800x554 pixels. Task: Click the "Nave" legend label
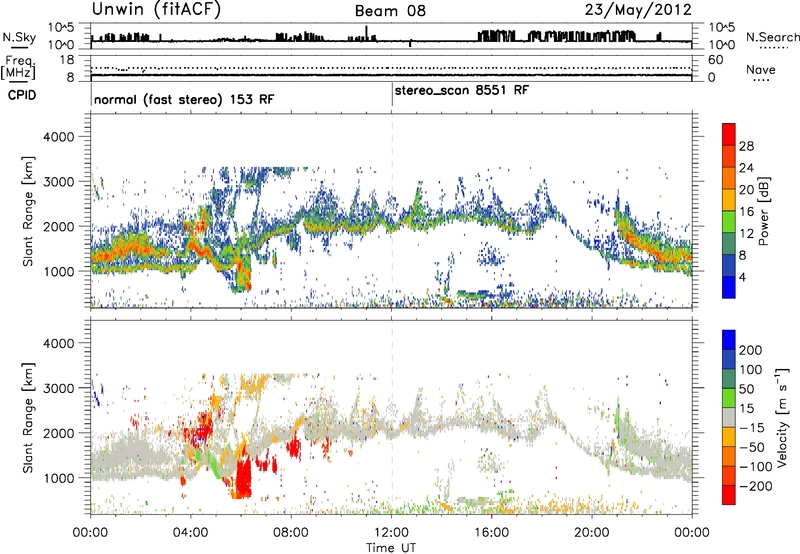tap(761, 69)
